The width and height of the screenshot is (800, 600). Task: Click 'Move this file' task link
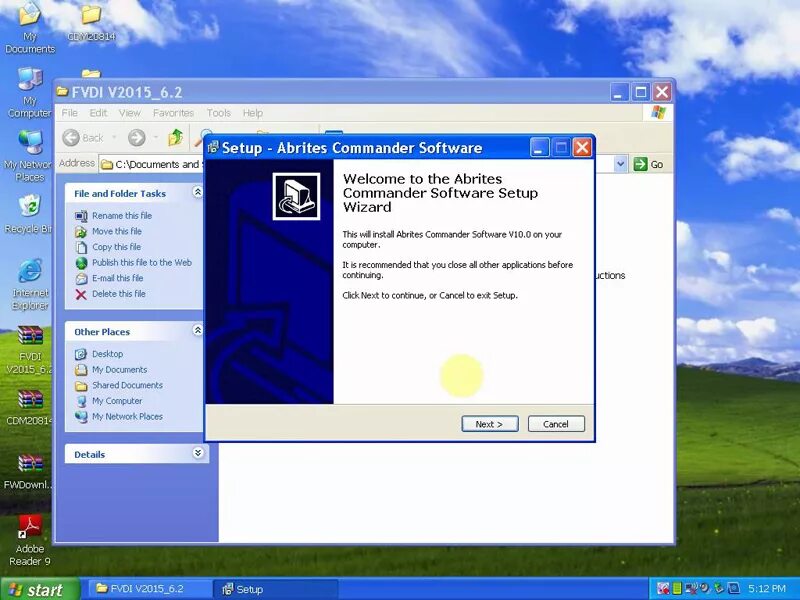117,231
